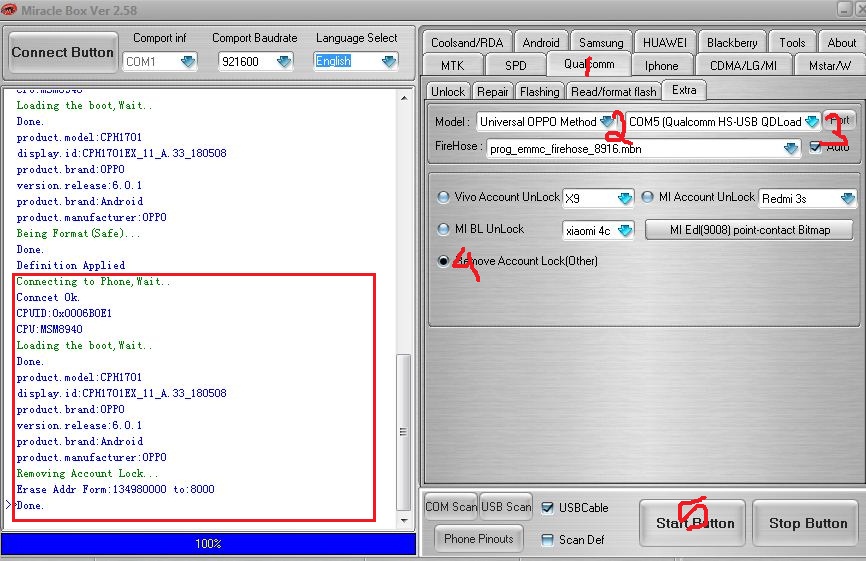Click the Stop Button
Screen dimensions: 866x561
(807, 523)
